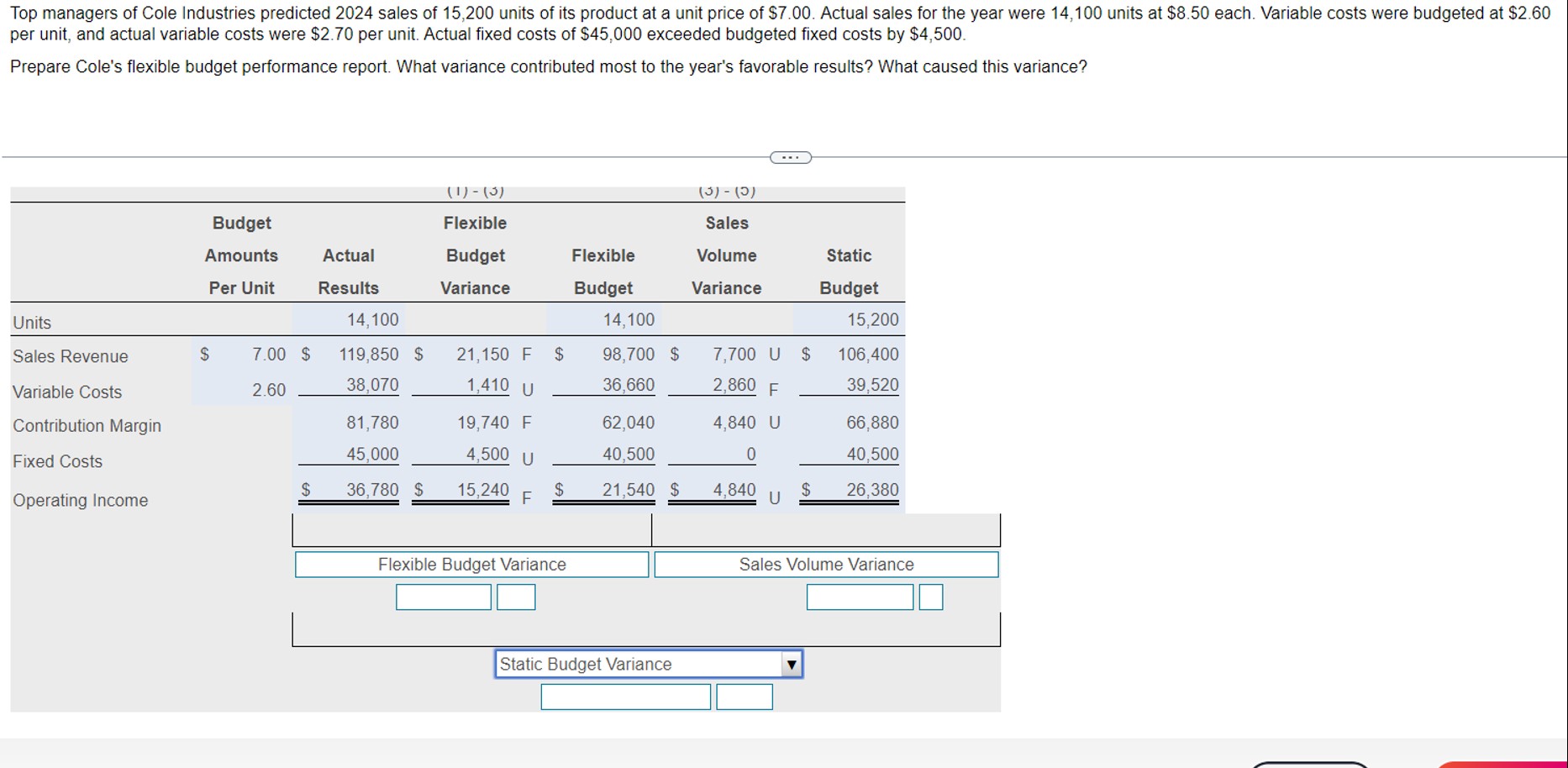The width and height of the screenshot is (1568, 768).
Task: Click the flexible budget contribution margin 62,040
Action: tap(629, 423)
